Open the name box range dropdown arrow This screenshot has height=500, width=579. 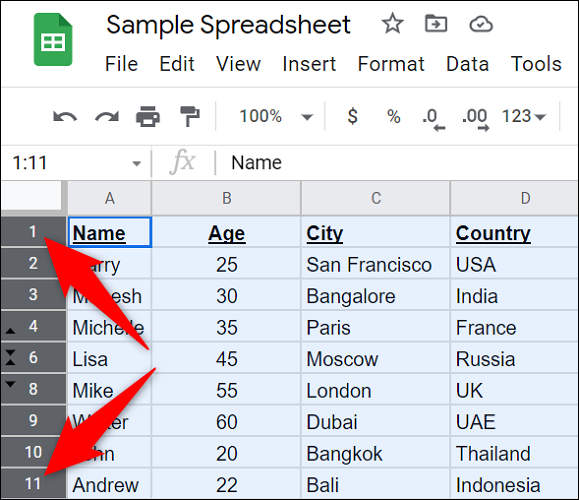(x=137, y=163)
